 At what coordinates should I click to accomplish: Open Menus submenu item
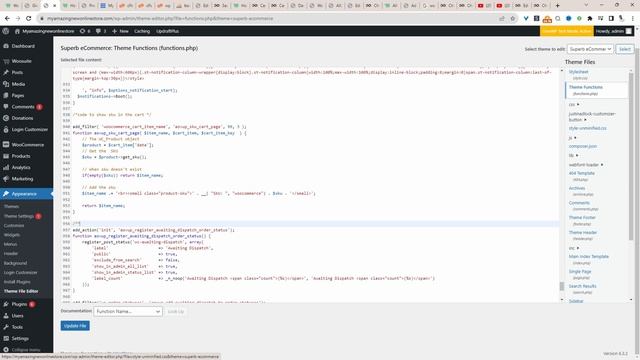pyautogui.click(x=11, y=244)
